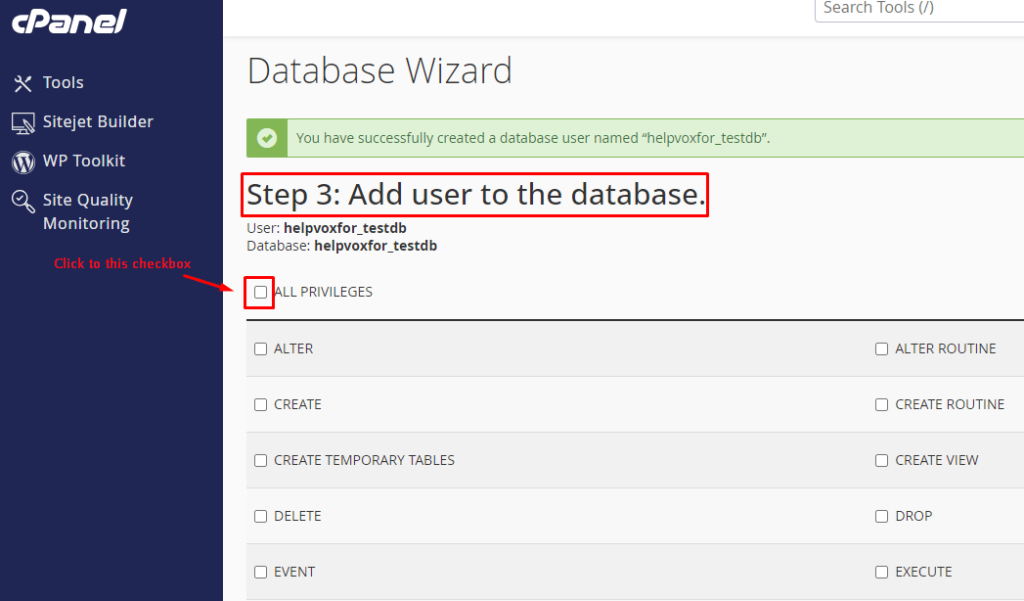Check the CREATE privilege box
The width and height of the screenshot is (1024, 601).
[x=261, y=405]
